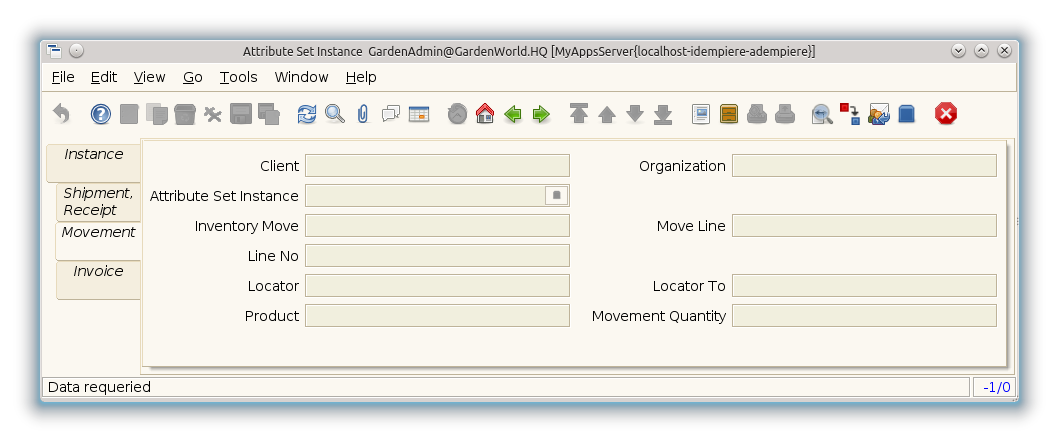Open the Window menu
Viewport: 1059px width, 442px height.
pos(301,77)
